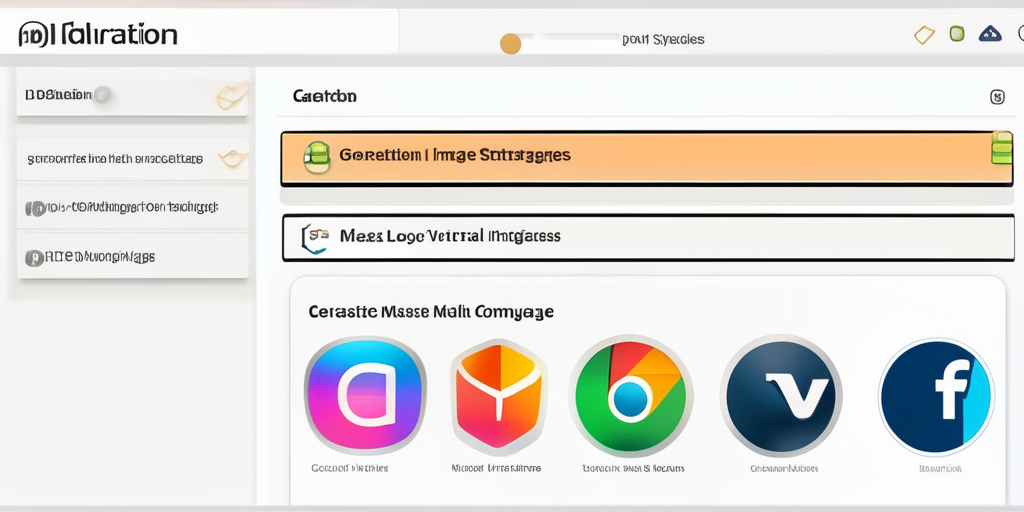
Task: Click the Facebook f logo icon
Action: (937, 396)
